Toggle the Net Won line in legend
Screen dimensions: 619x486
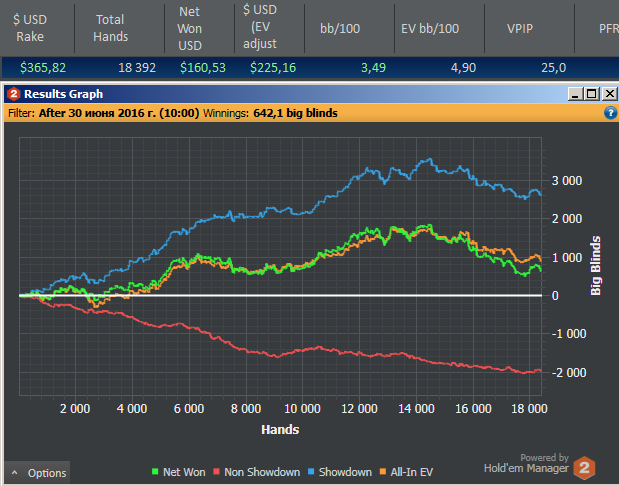coord(179,472)
